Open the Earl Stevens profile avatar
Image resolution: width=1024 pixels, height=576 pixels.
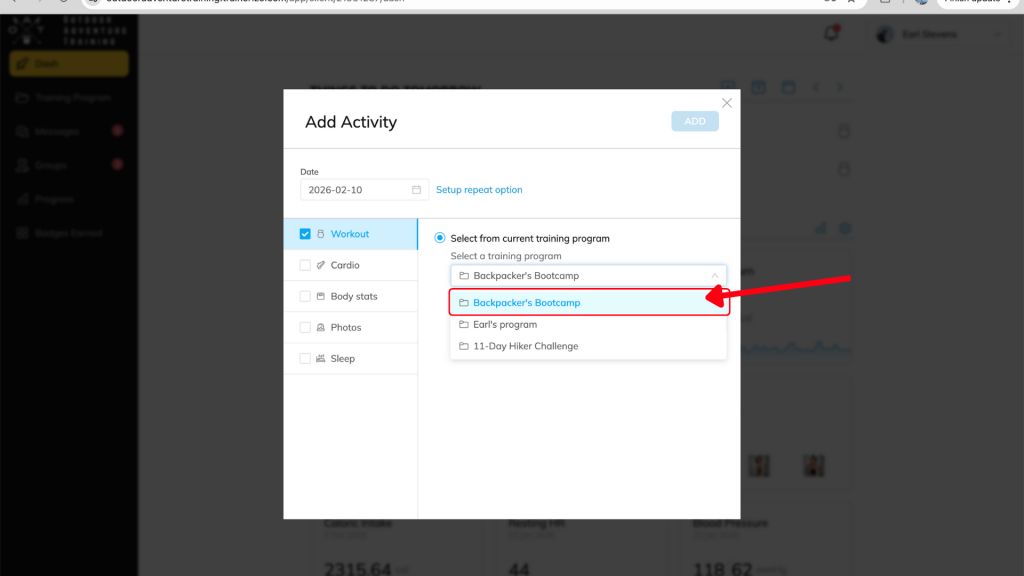coord(884,34)
